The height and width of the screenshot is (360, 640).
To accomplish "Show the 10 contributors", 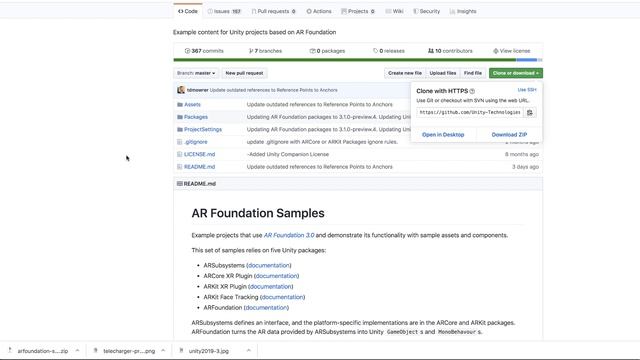I will (450, 51).
